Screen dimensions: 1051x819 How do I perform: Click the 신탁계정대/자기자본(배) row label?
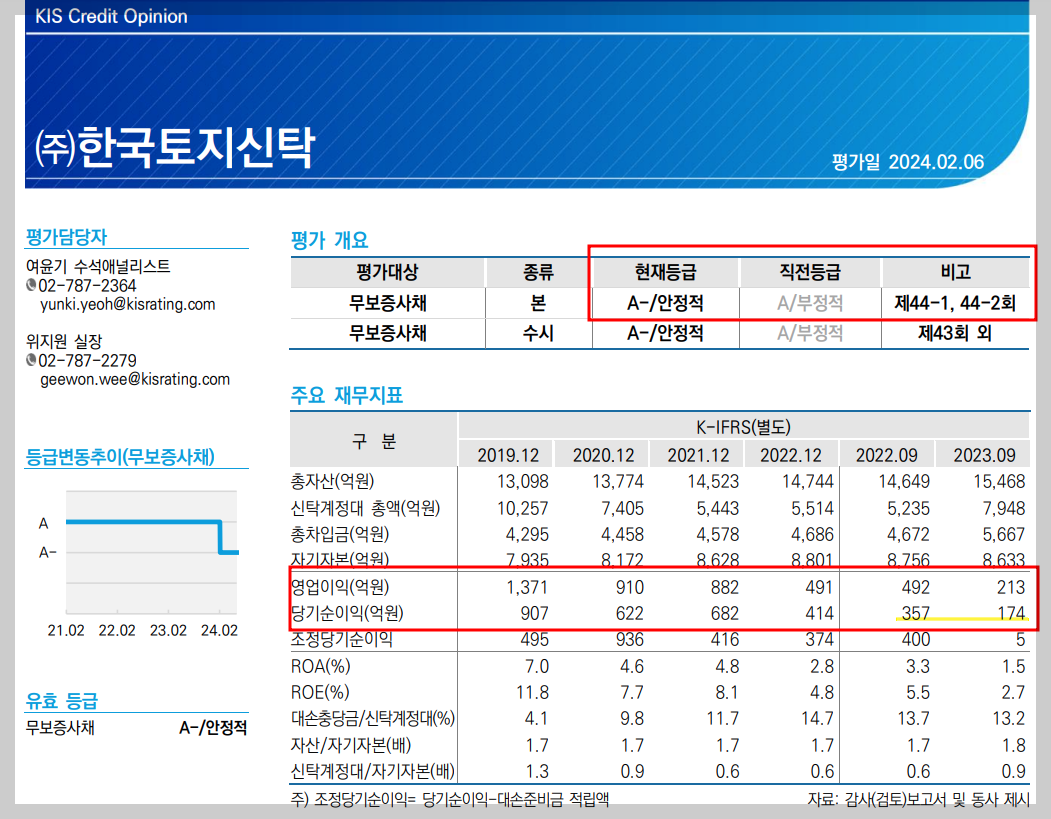pos(373,771)
